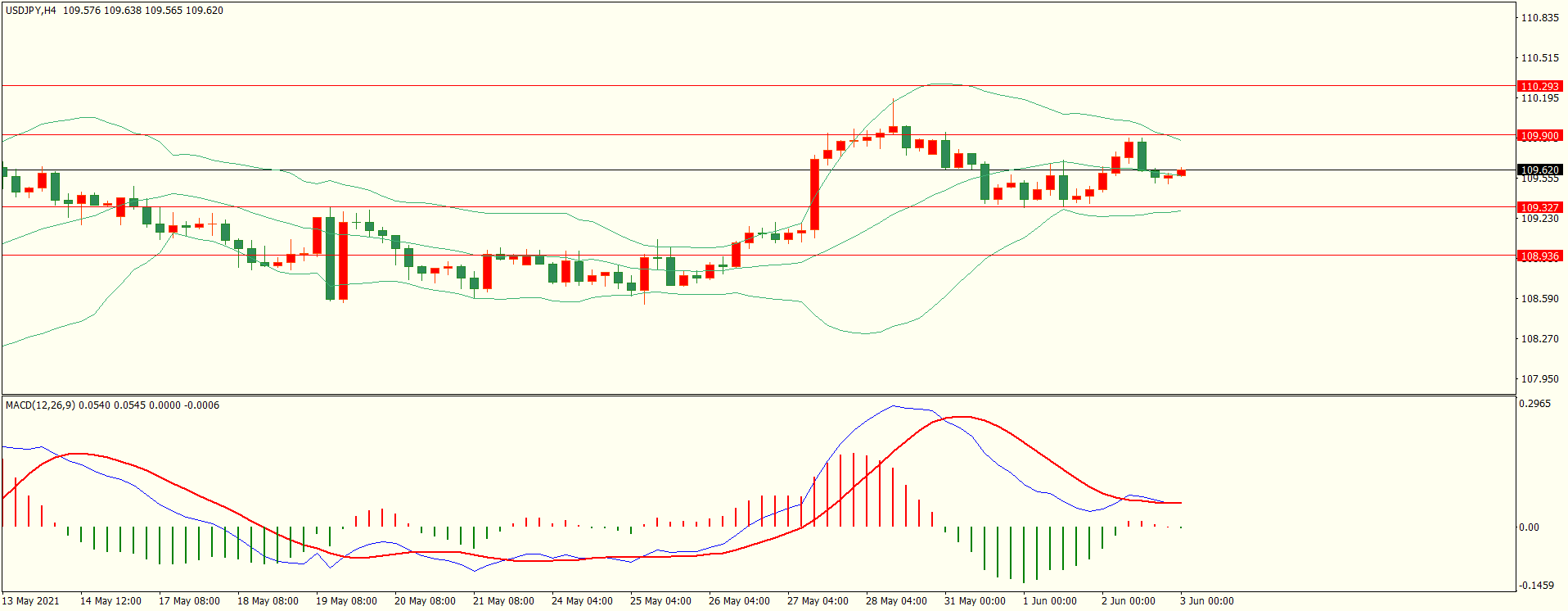Click the -0.1459 value on MACD scale
The image size is (1568, 611).
pyautogui.click(x=1536, y=586)
